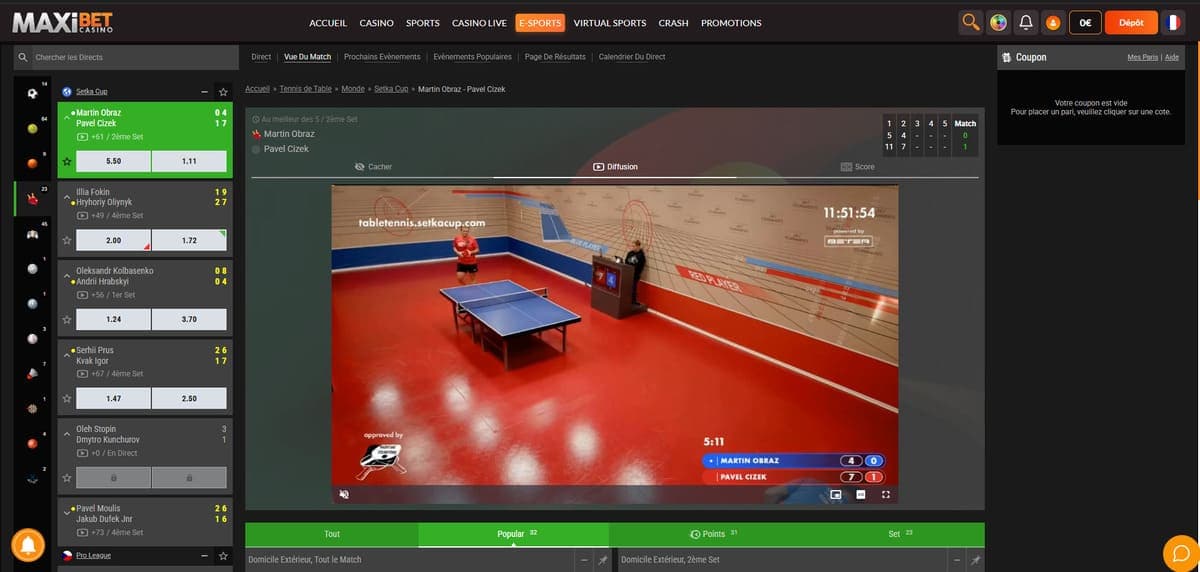1200x572 pixels.
Task: Enter fullscreen on the video player
Action: click(x=886, y=494)
